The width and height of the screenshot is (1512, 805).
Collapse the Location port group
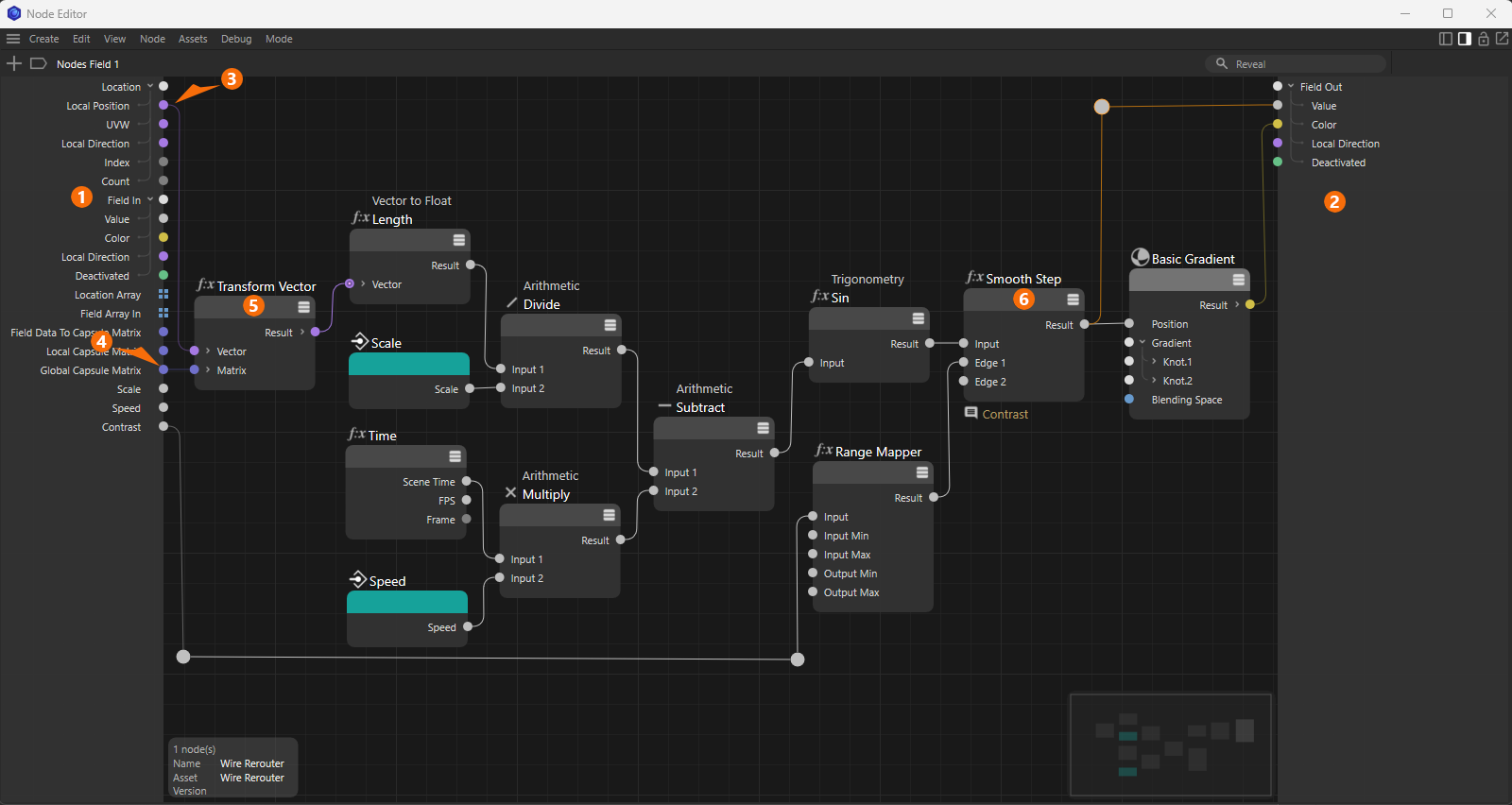click(x=150, y=86)
